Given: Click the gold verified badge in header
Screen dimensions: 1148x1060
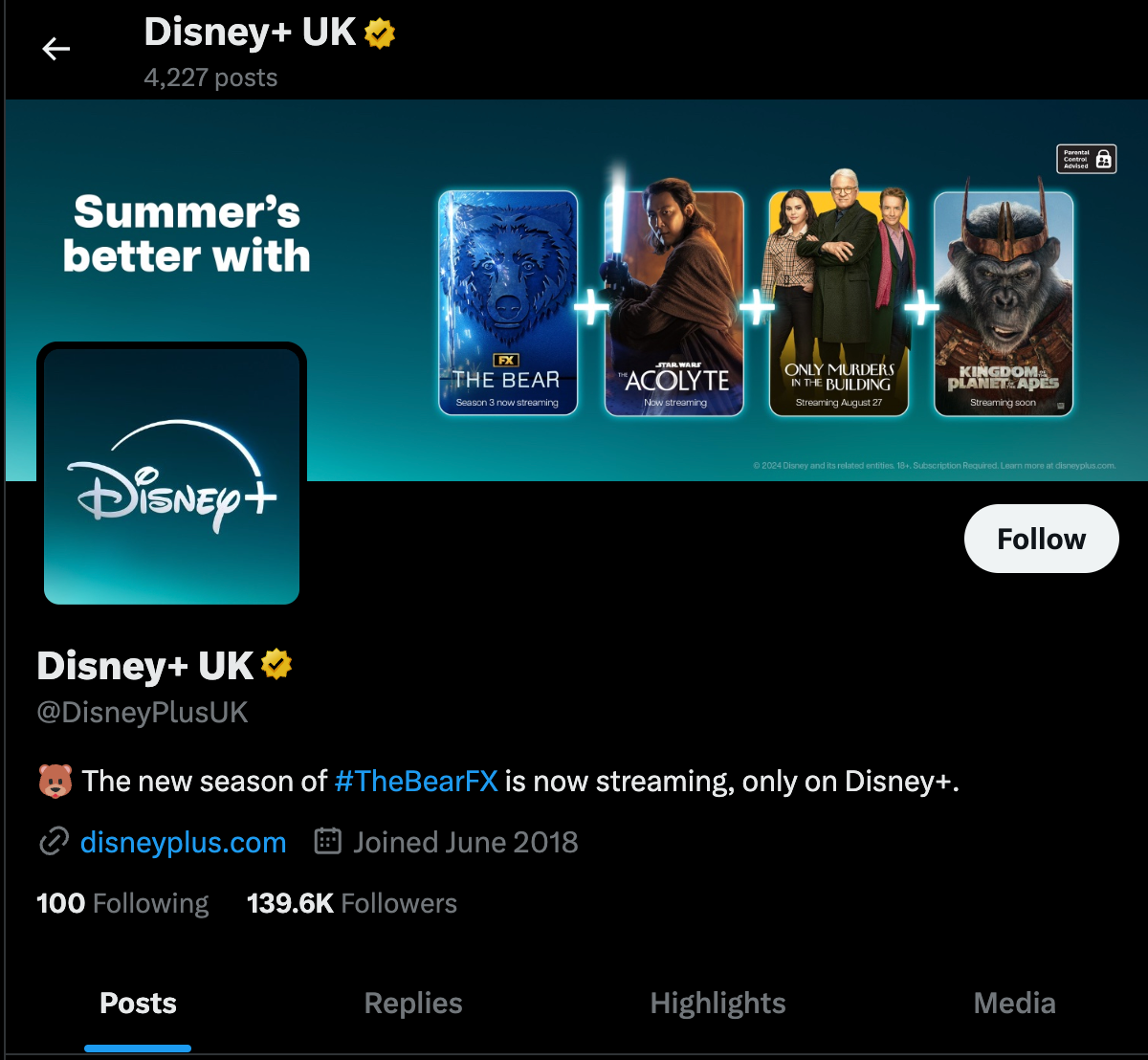Looking at the screenshot, I should [x=380, y=34].
